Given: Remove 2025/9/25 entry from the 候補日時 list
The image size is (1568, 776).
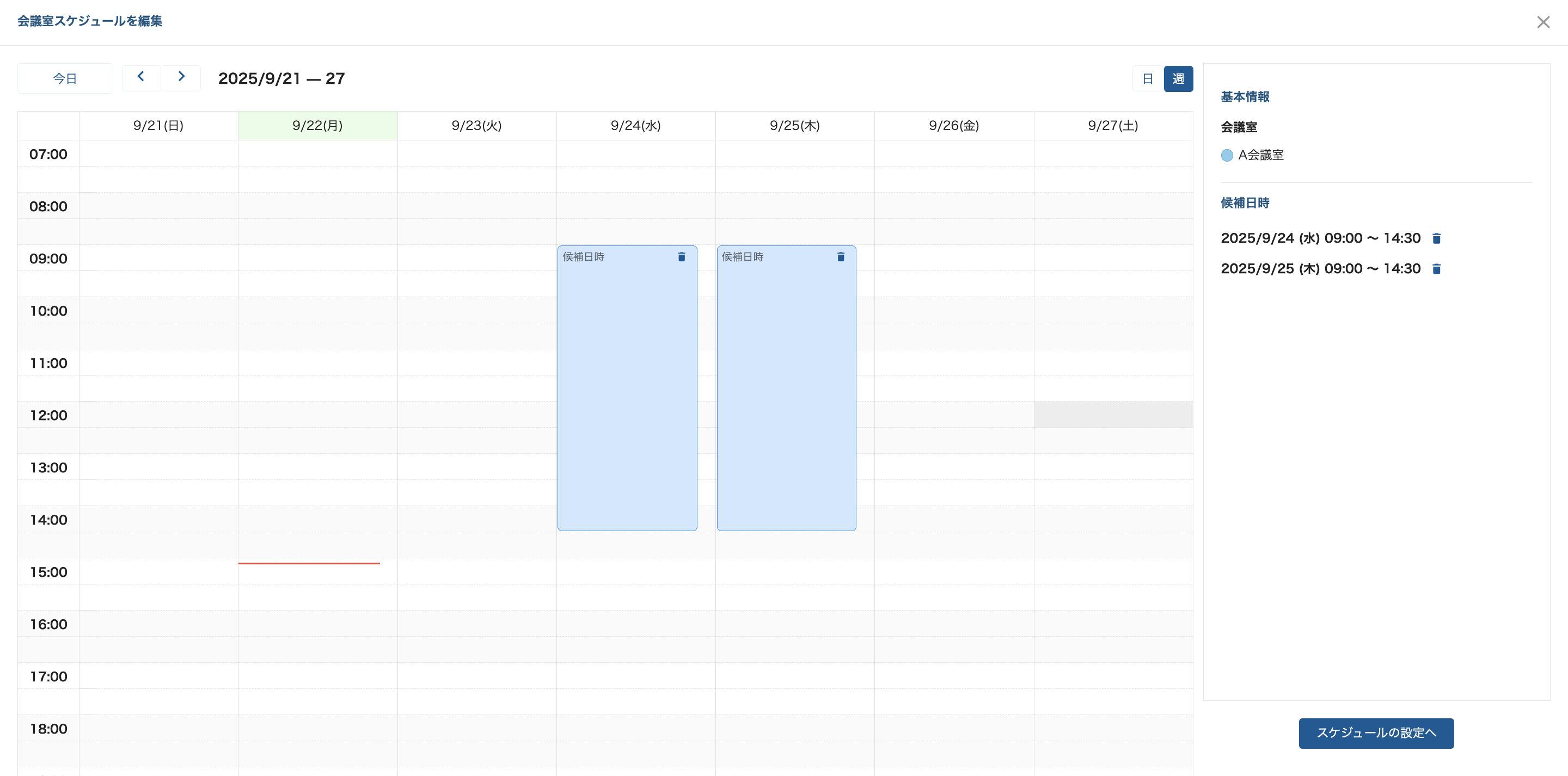Looking at the screenshot, I should [x=1436, y=269].
